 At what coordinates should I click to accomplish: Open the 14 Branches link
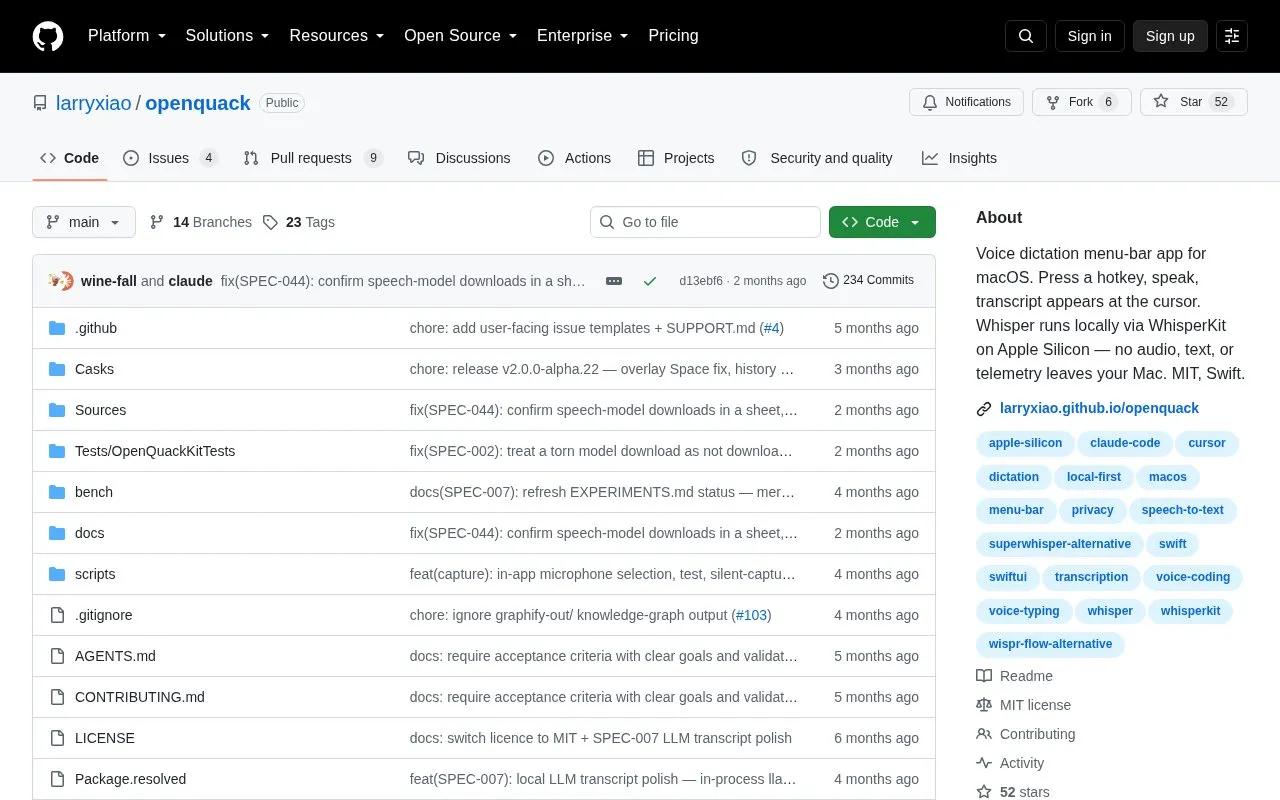tap(201, 222)
